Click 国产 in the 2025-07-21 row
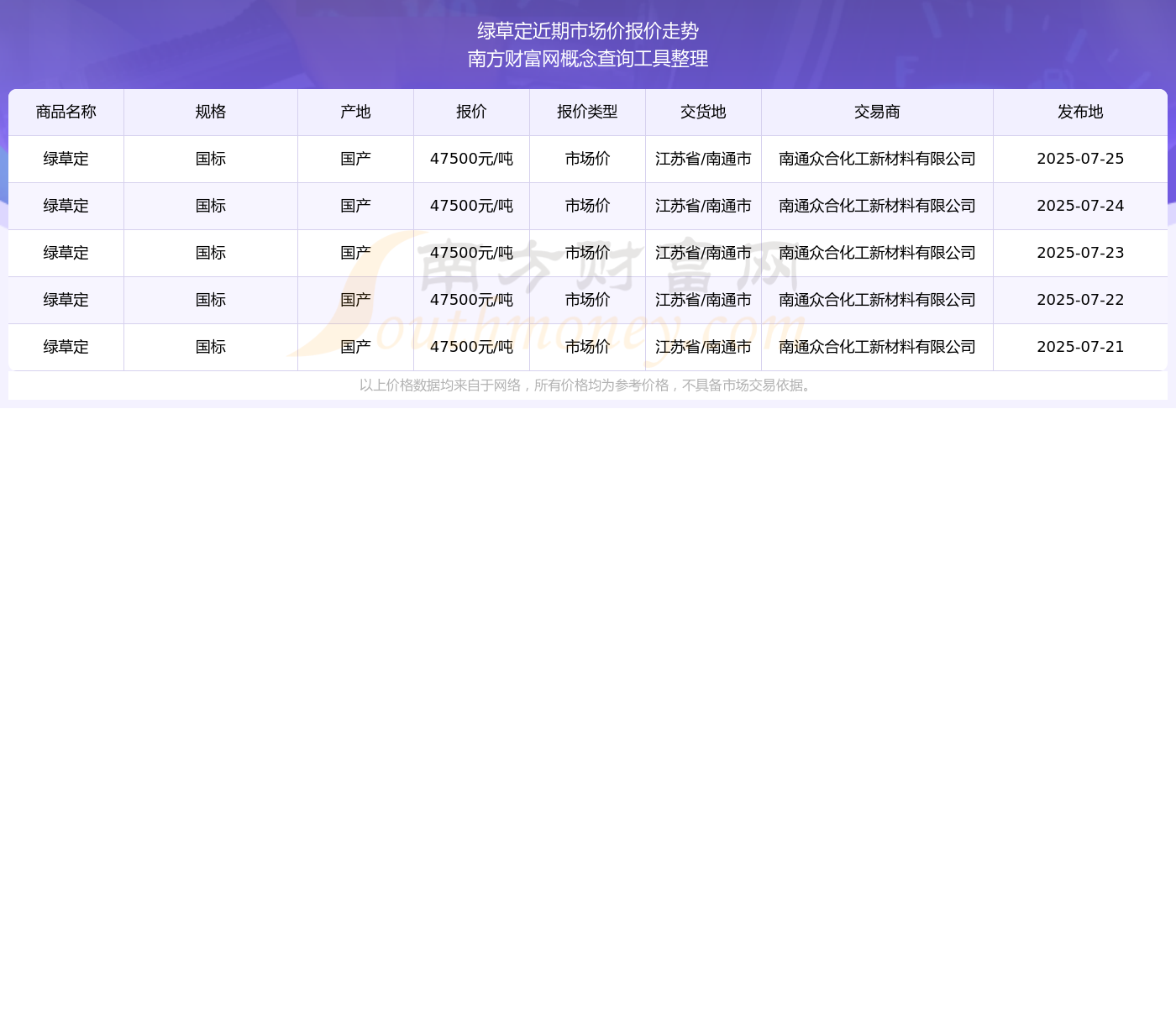The height and width of the screenshot is (1012, 1176). point(355,347)
